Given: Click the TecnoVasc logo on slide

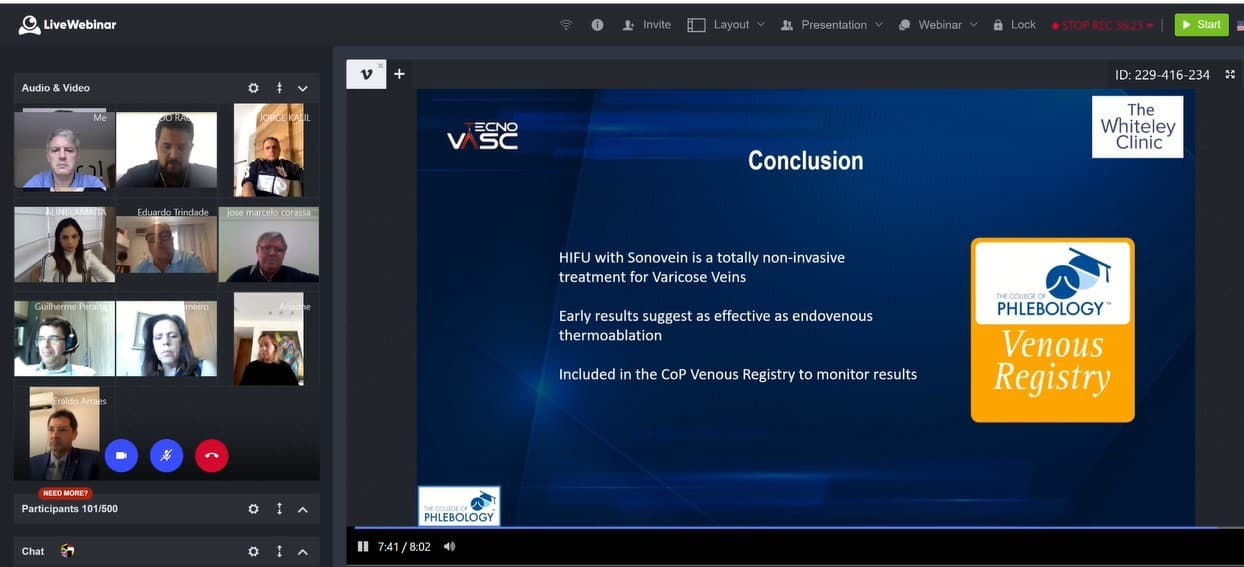Looking at the screenshot, I should [x=482, y=136].
